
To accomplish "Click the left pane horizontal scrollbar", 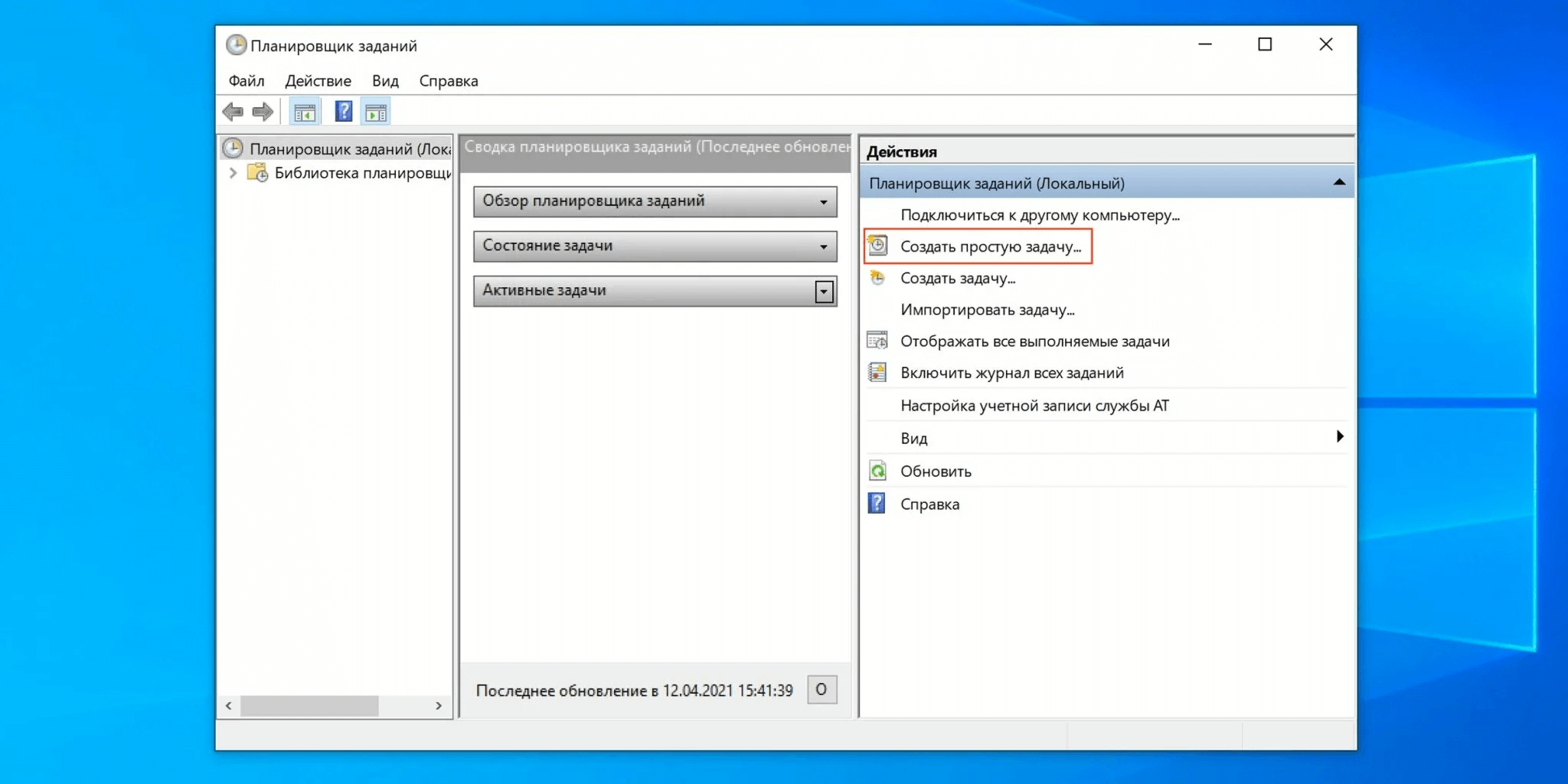I will (309, 705).
